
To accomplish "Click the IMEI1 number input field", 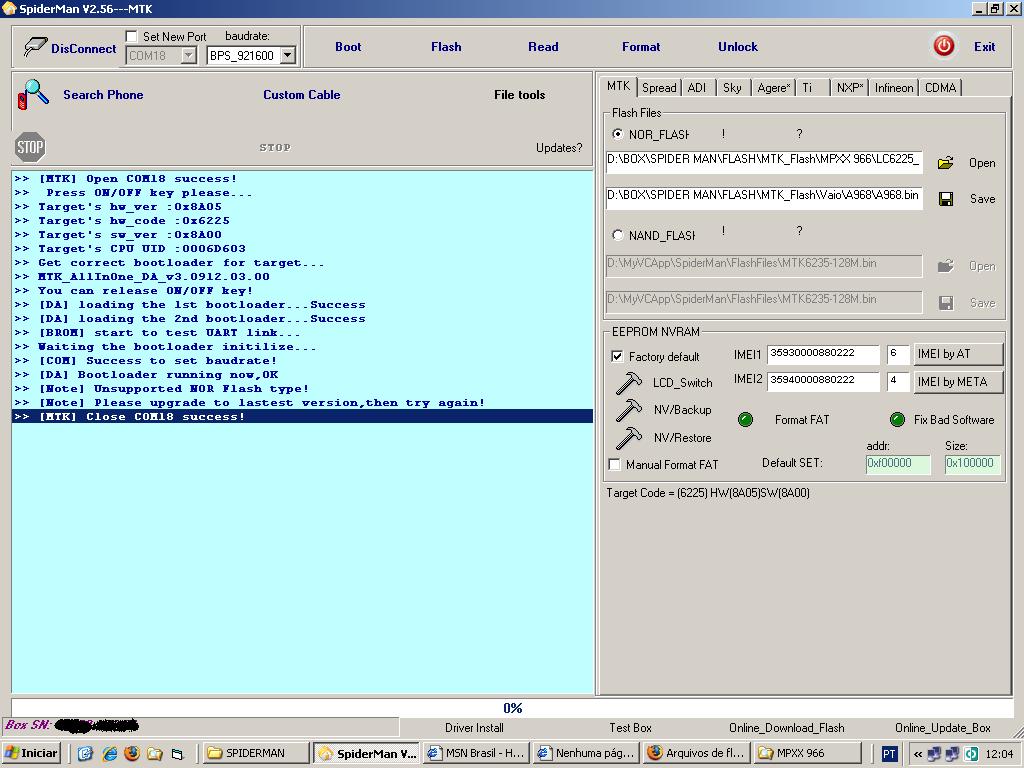I will click(822, 354).
